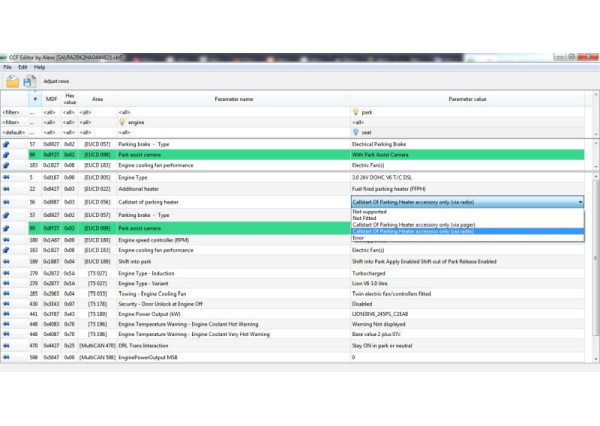Viewport: 600px width, 426px height.
Task: Open the Edit menu
Action: (x=21, y=67)
